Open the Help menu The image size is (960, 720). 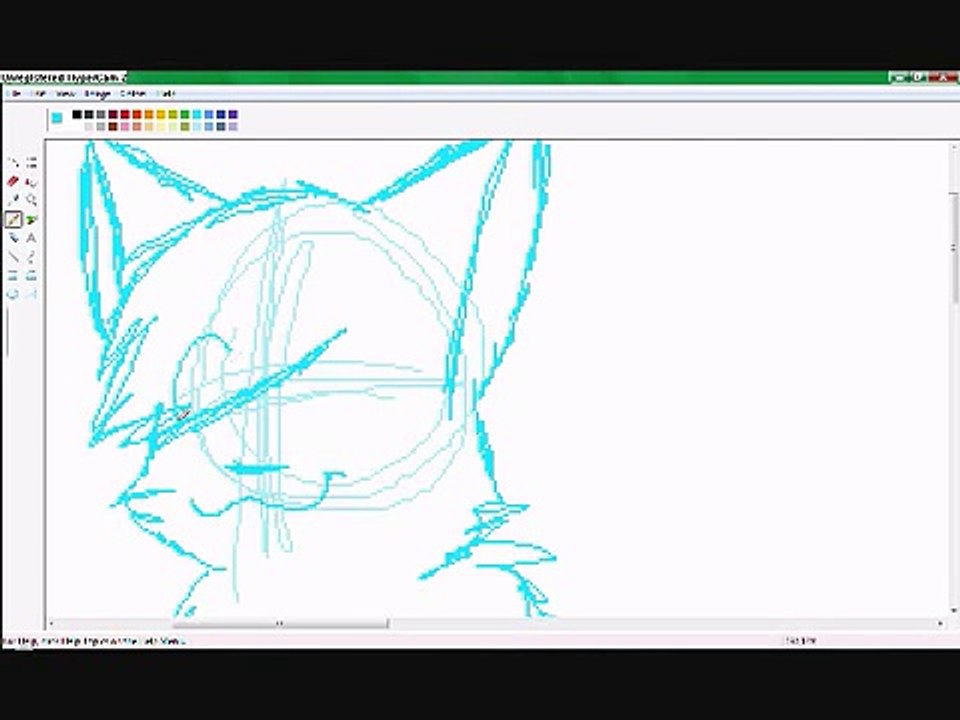coord(165,94)
